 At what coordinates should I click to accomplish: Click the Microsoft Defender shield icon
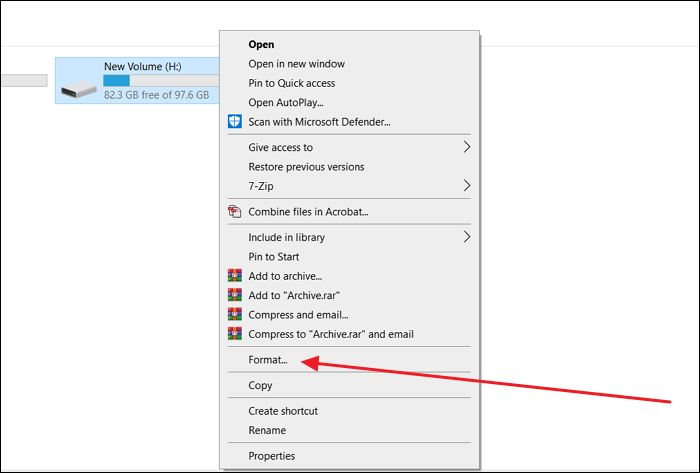click(x=235, y=122)
